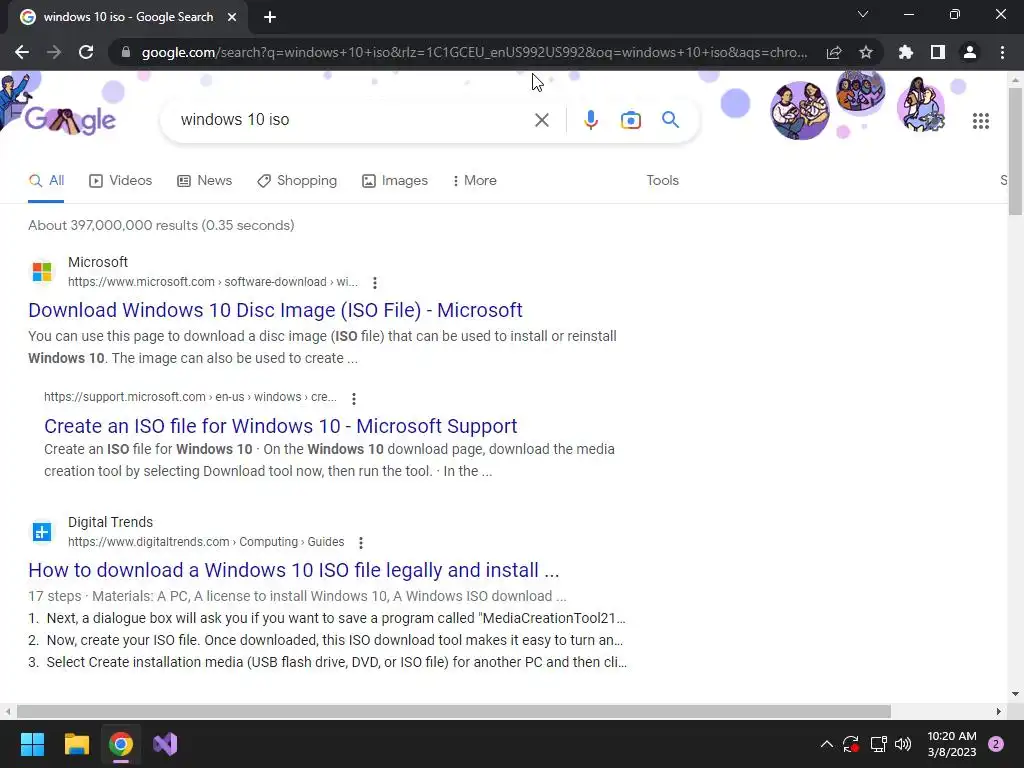Switch to Videos results tab
1024x768 pixels.
pyautogui.click(x=121, y=181)
